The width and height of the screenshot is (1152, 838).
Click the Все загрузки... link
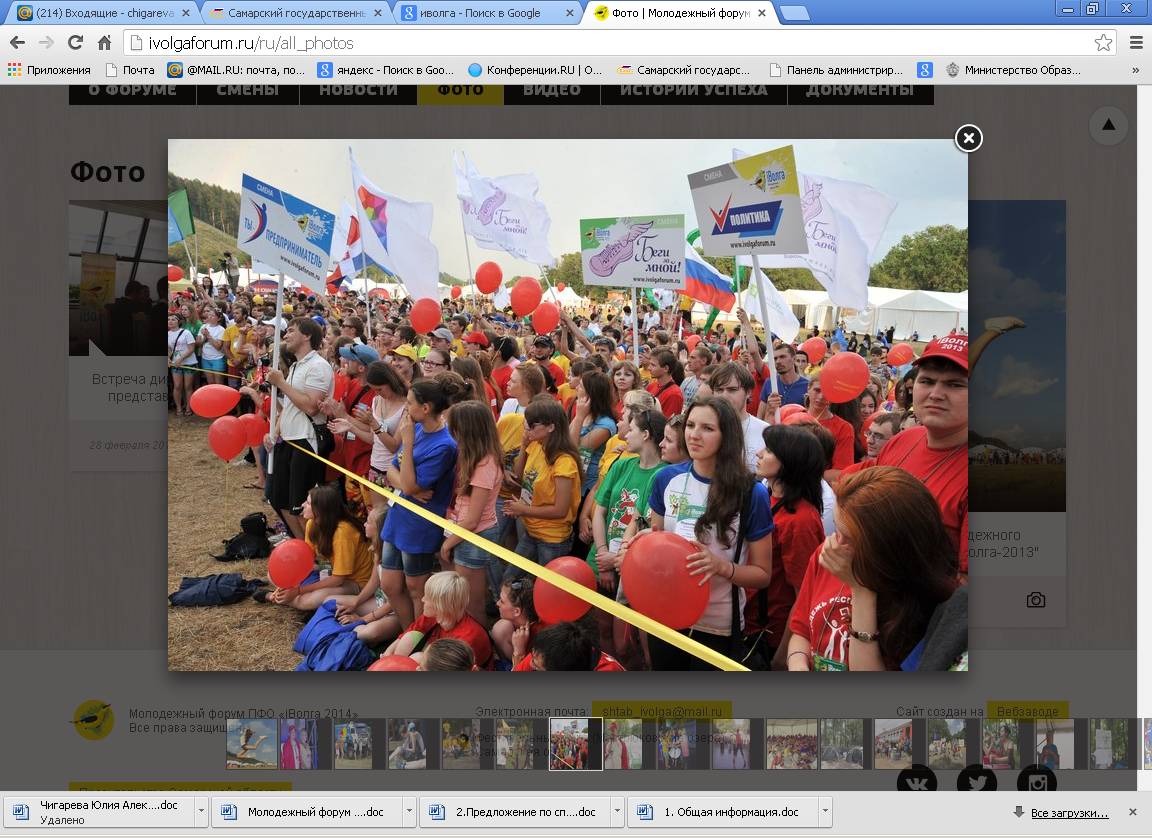tap(1069, 812)
